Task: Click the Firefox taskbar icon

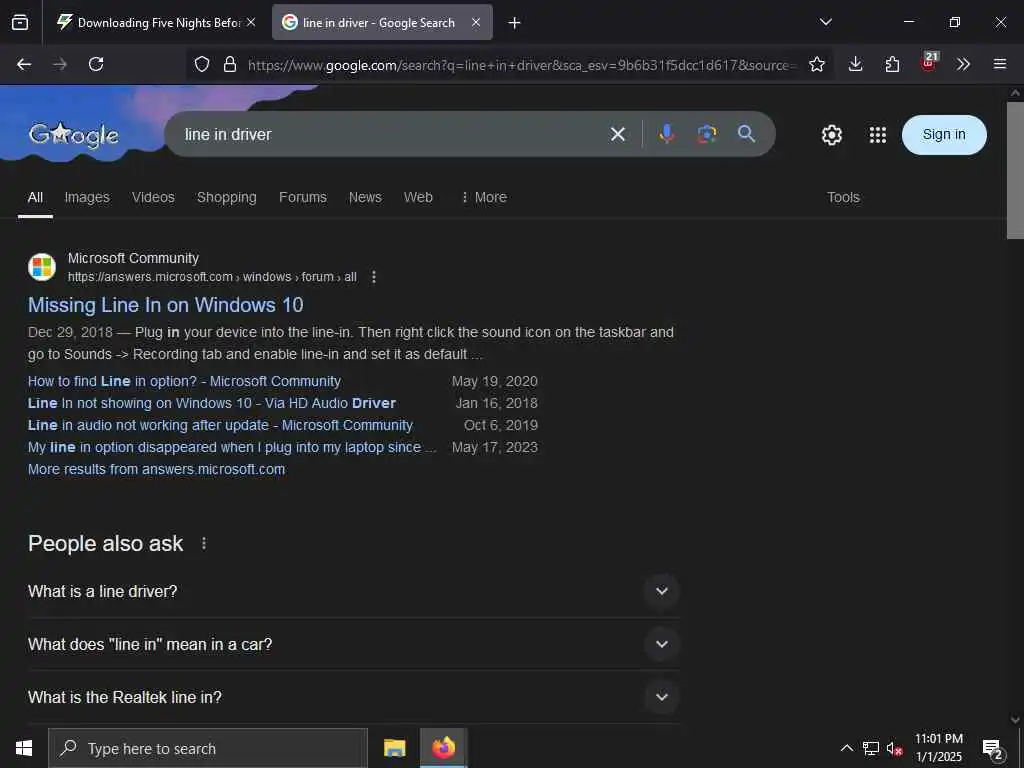Action: tap(443, 748)
